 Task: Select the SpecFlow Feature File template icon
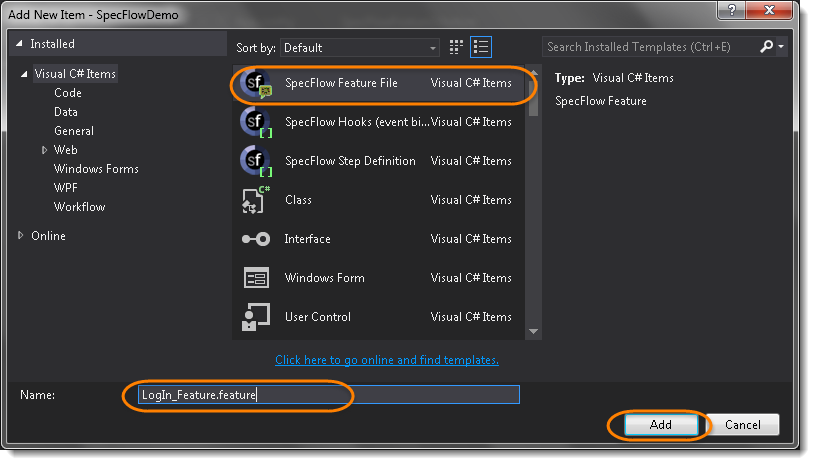point(256,83)
